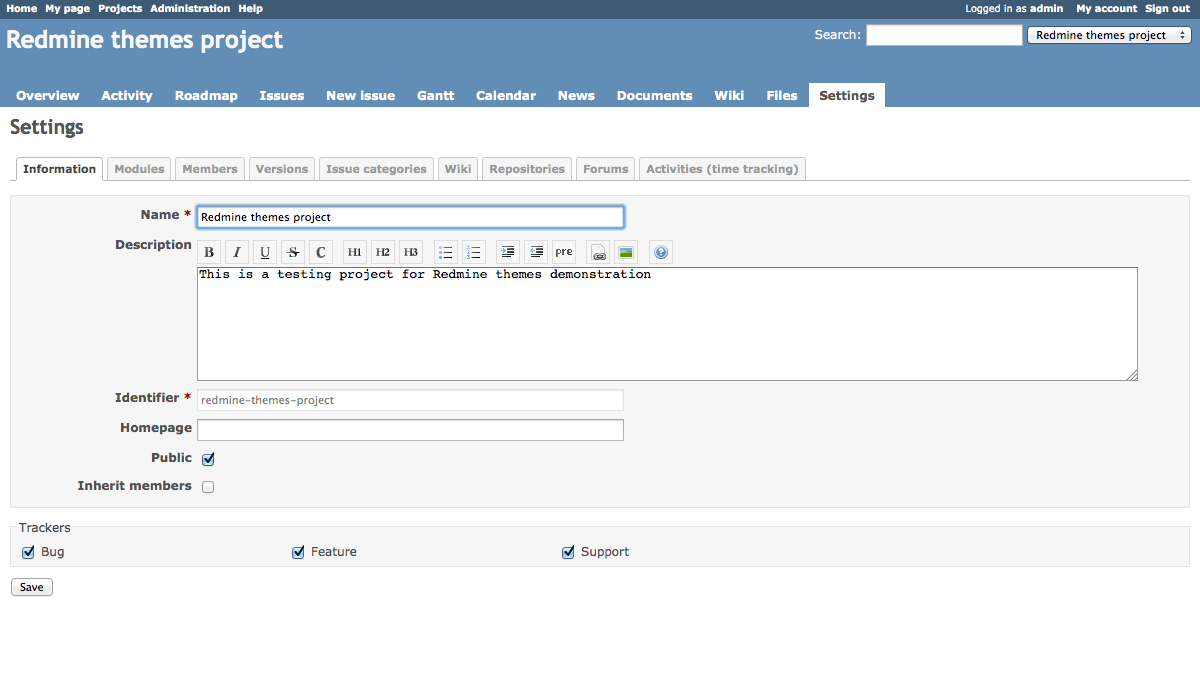Open the Overview menu tab

click(48, 96)
